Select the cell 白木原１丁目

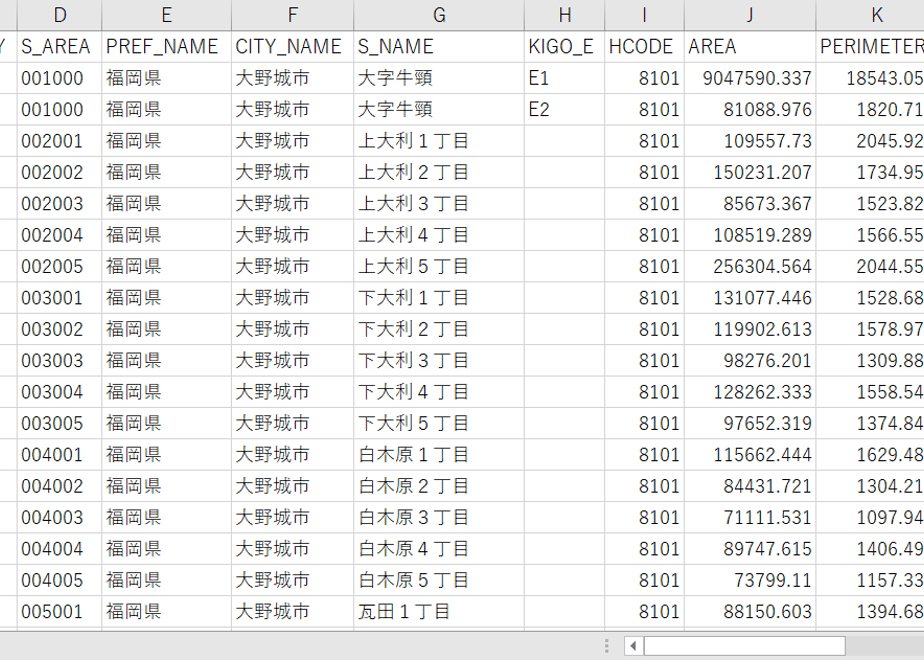(x=439, y=454)
